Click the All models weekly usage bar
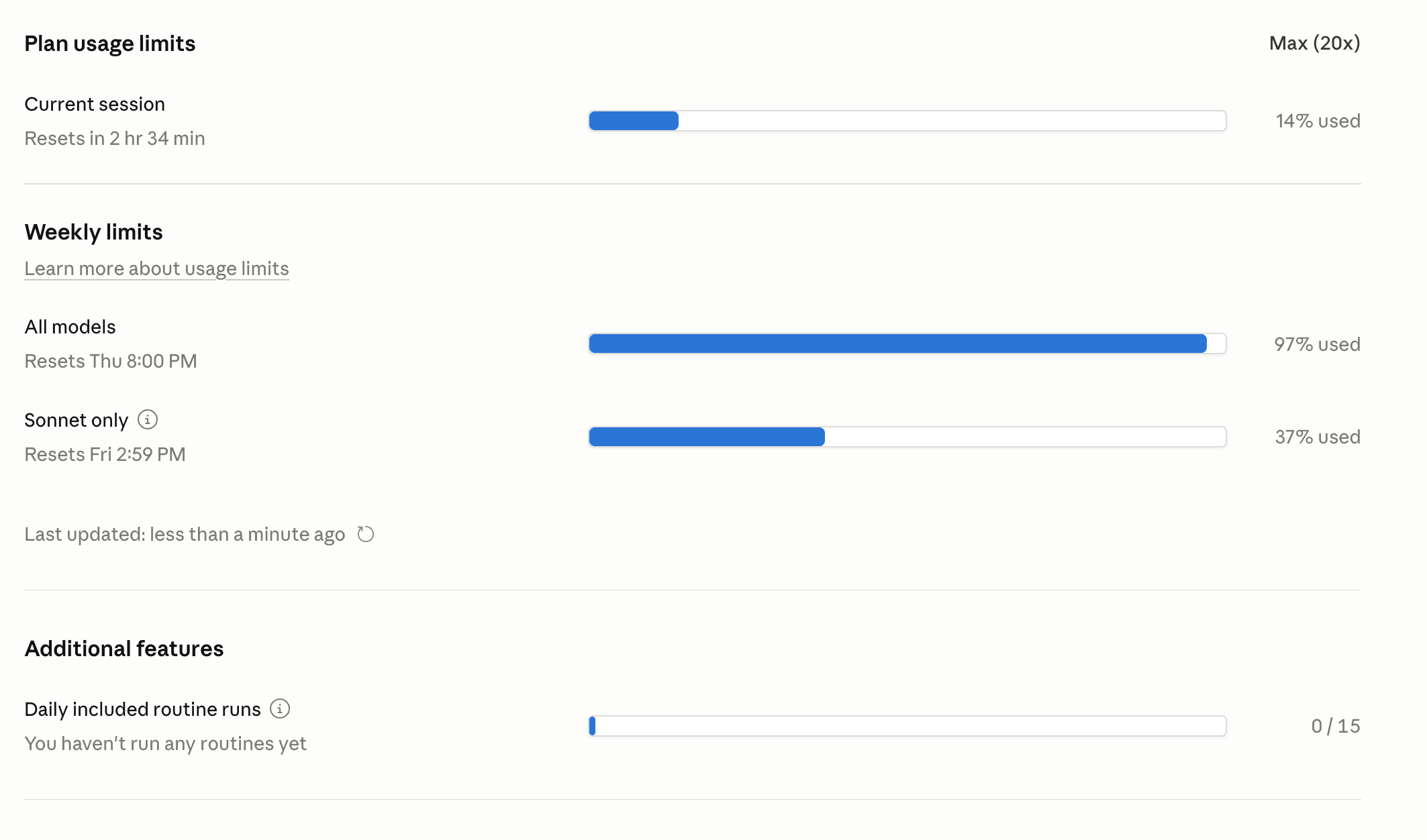 tap(907, 344)
